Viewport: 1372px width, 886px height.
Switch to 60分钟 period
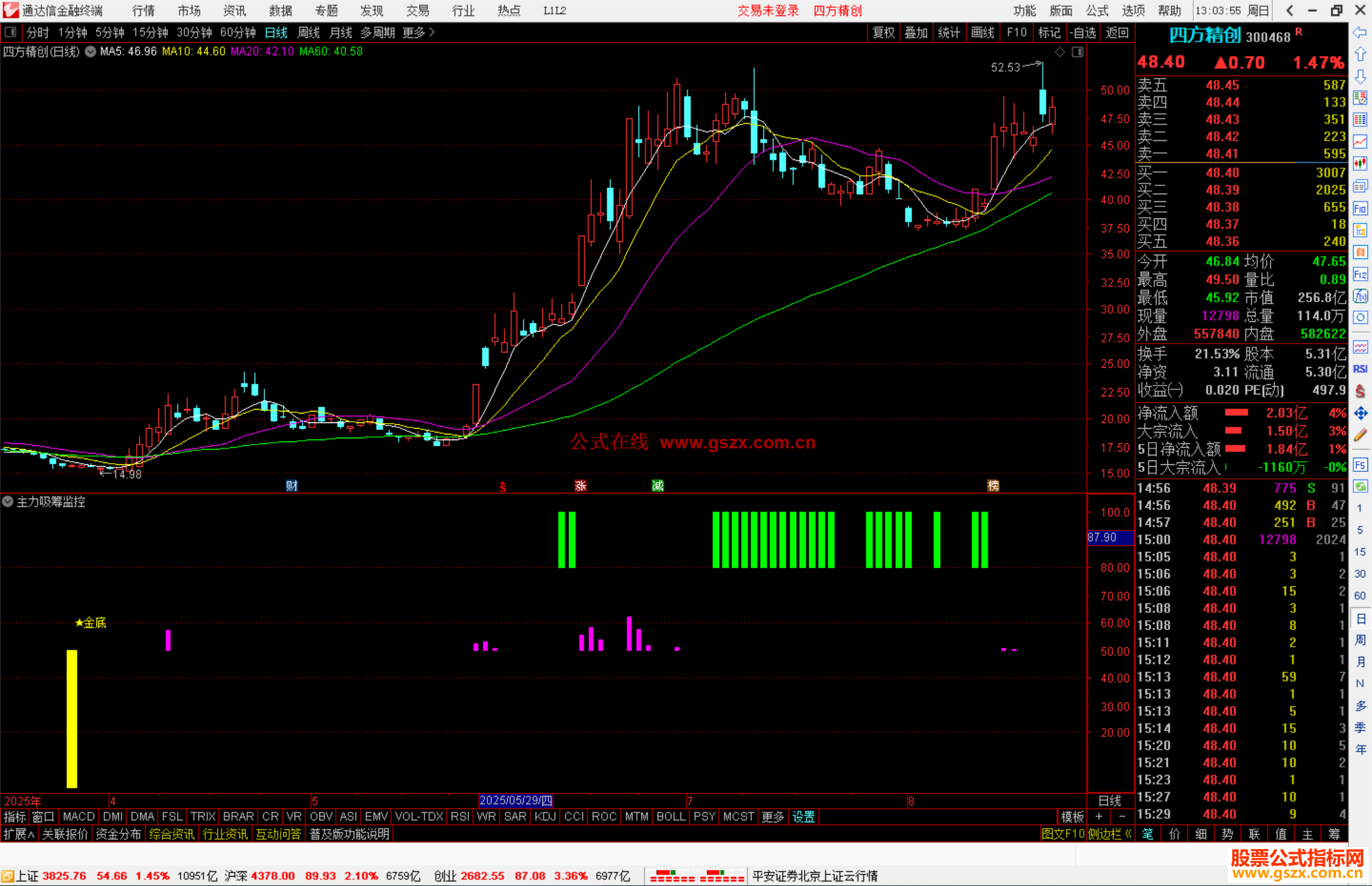(238, 32)
